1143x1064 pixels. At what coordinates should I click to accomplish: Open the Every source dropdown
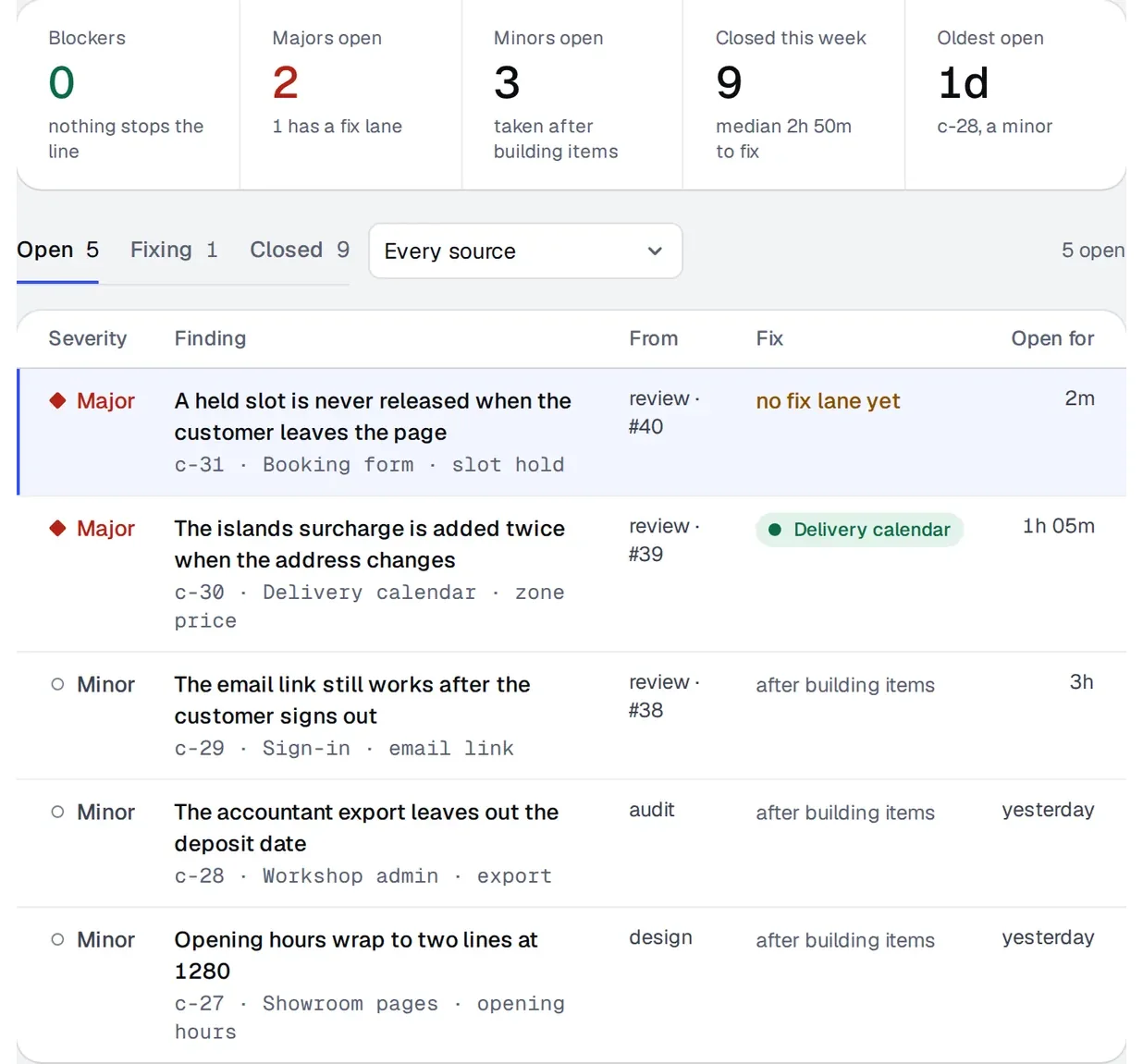click(x=525, y=251)
